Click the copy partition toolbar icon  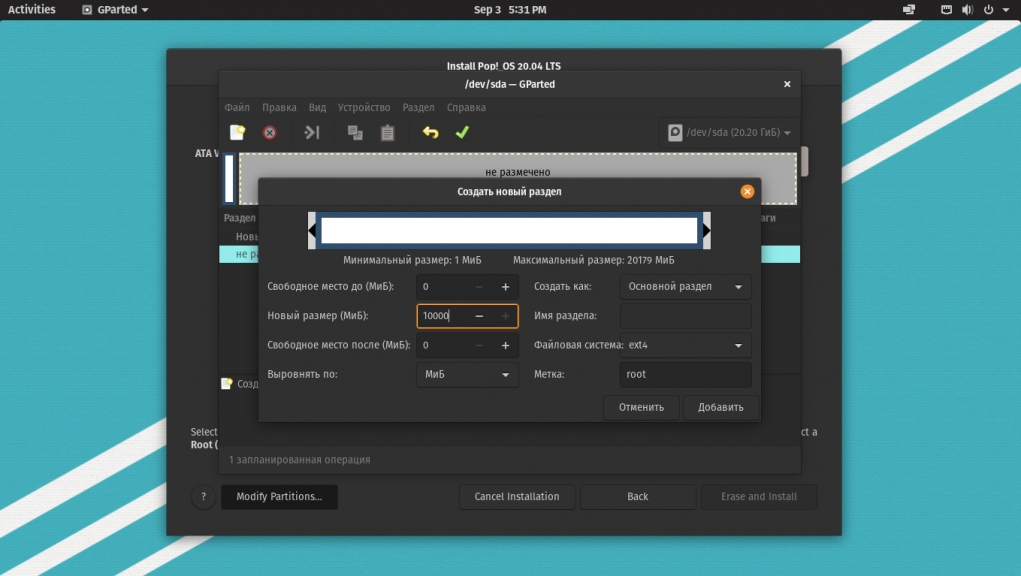355,132
